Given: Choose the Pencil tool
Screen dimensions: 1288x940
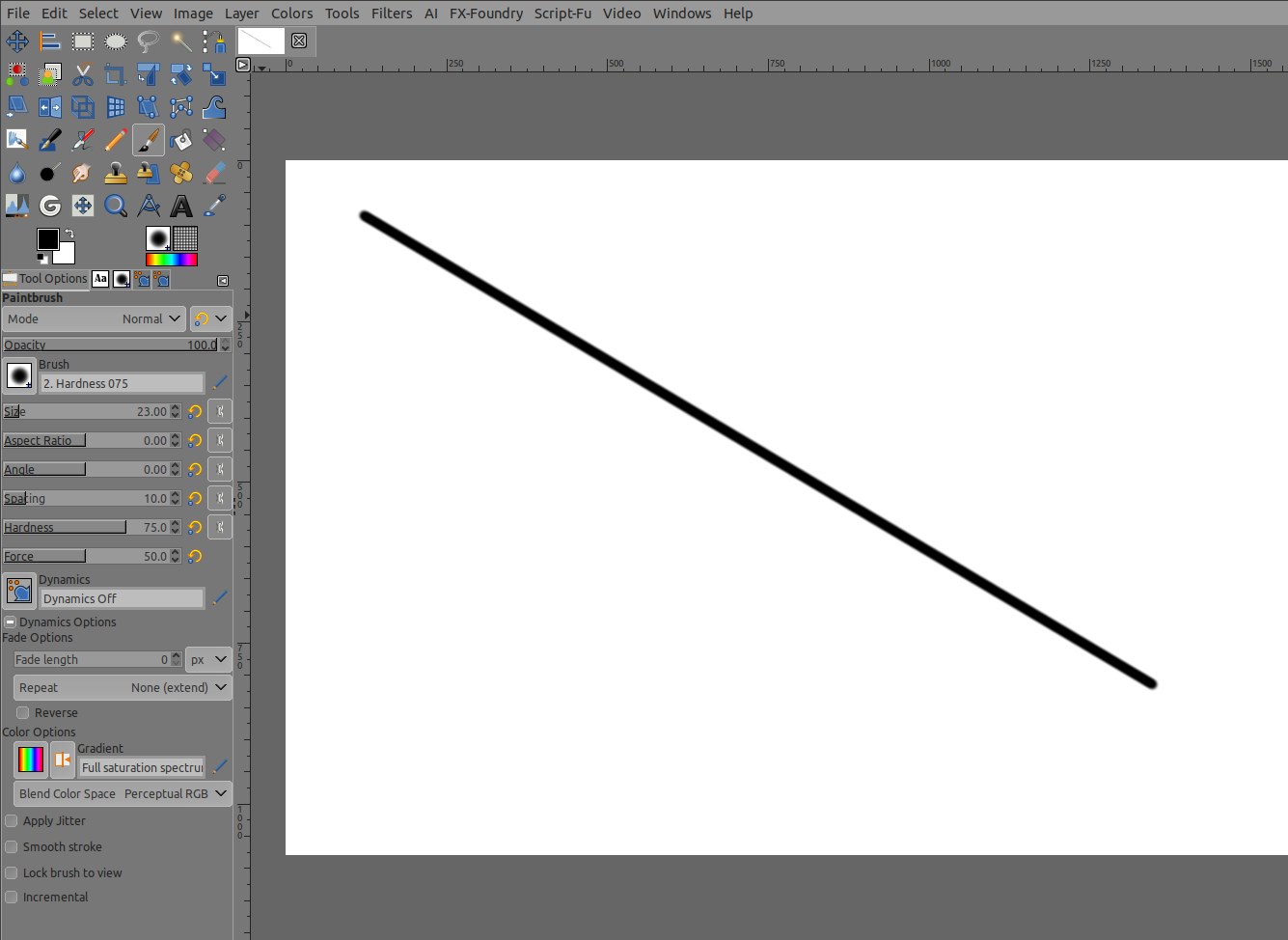Looking at the screenshot, I should (116, 140).
